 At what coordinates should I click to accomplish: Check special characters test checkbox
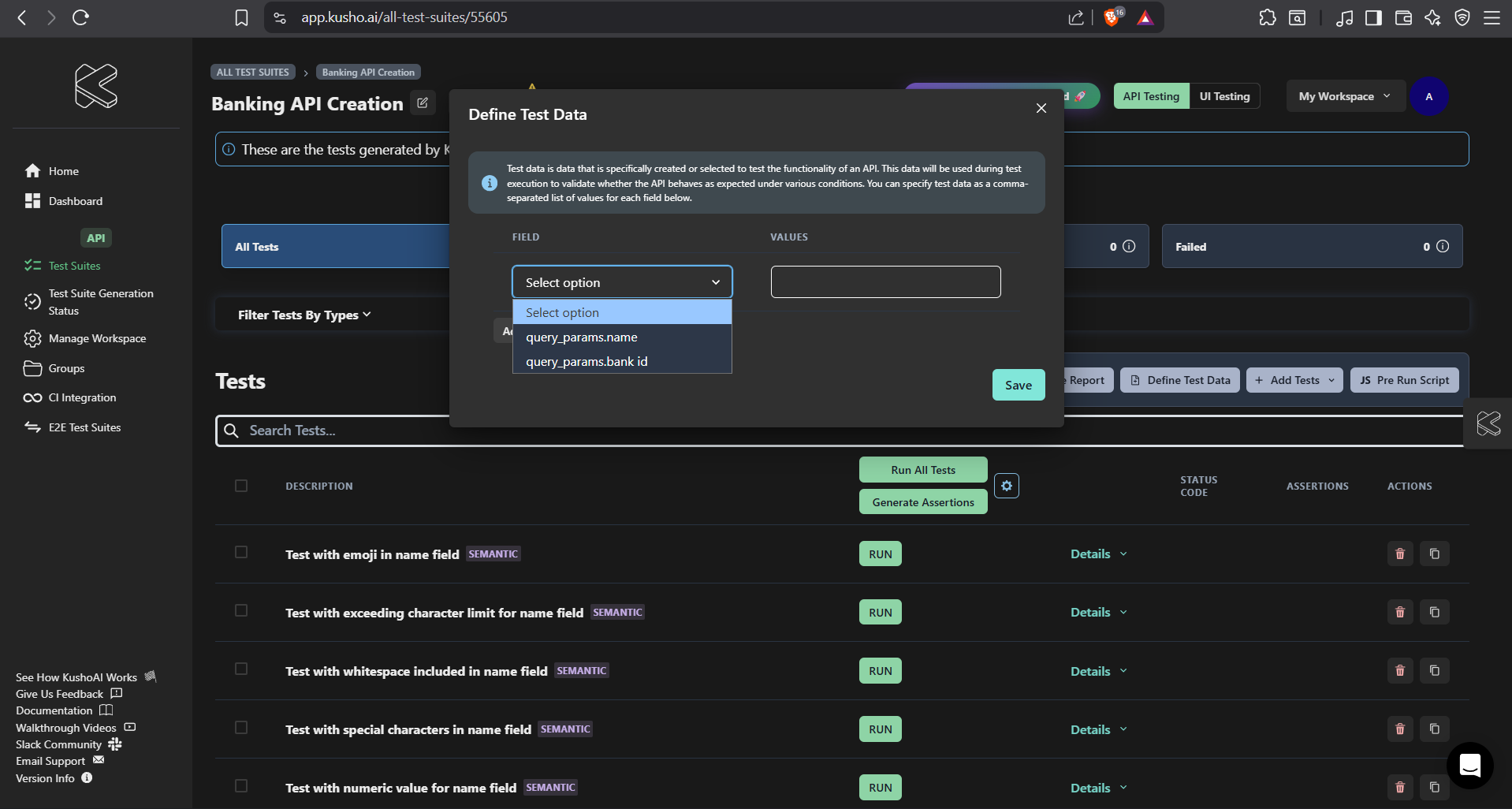point(241,727)
